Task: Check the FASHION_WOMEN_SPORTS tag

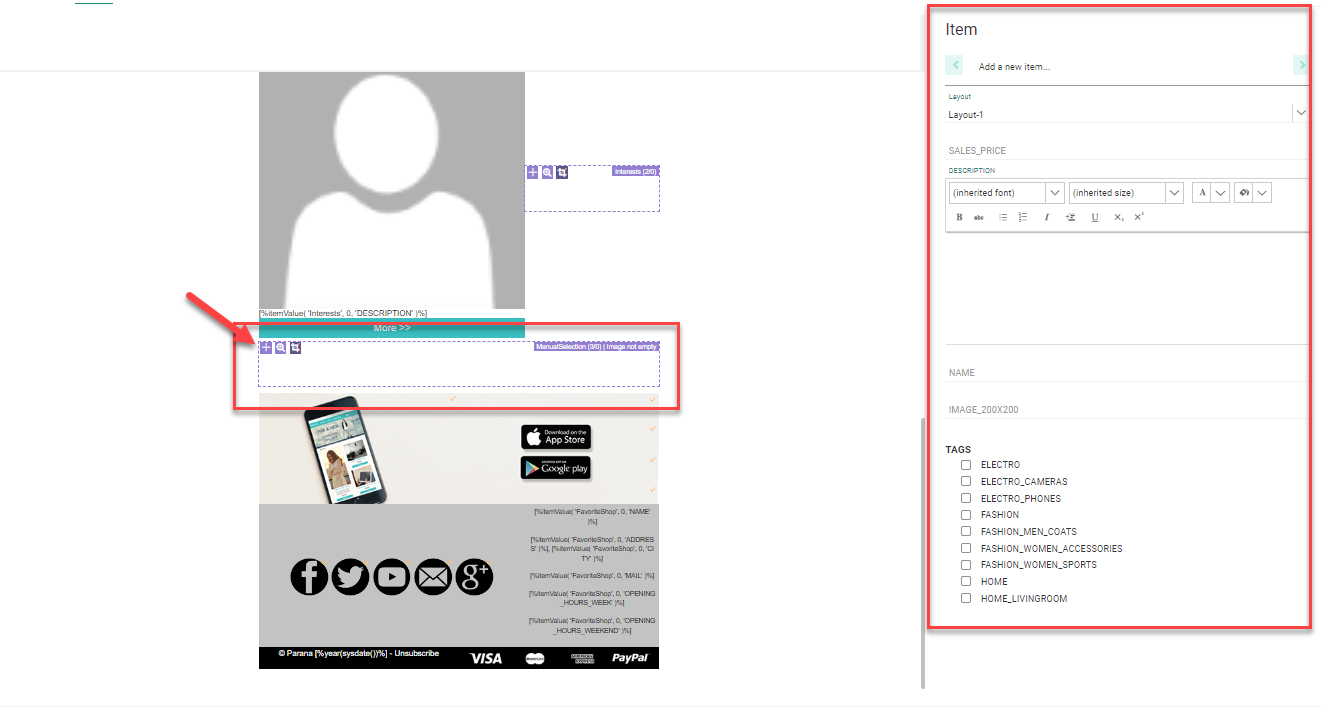Action: click(966, 565)
